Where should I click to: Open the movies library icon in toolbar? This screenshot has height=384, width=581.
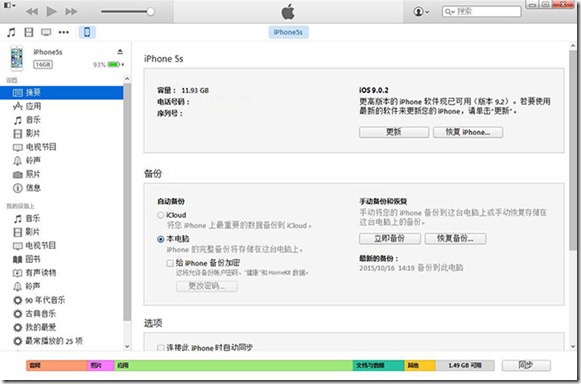[x=29, y=32]
